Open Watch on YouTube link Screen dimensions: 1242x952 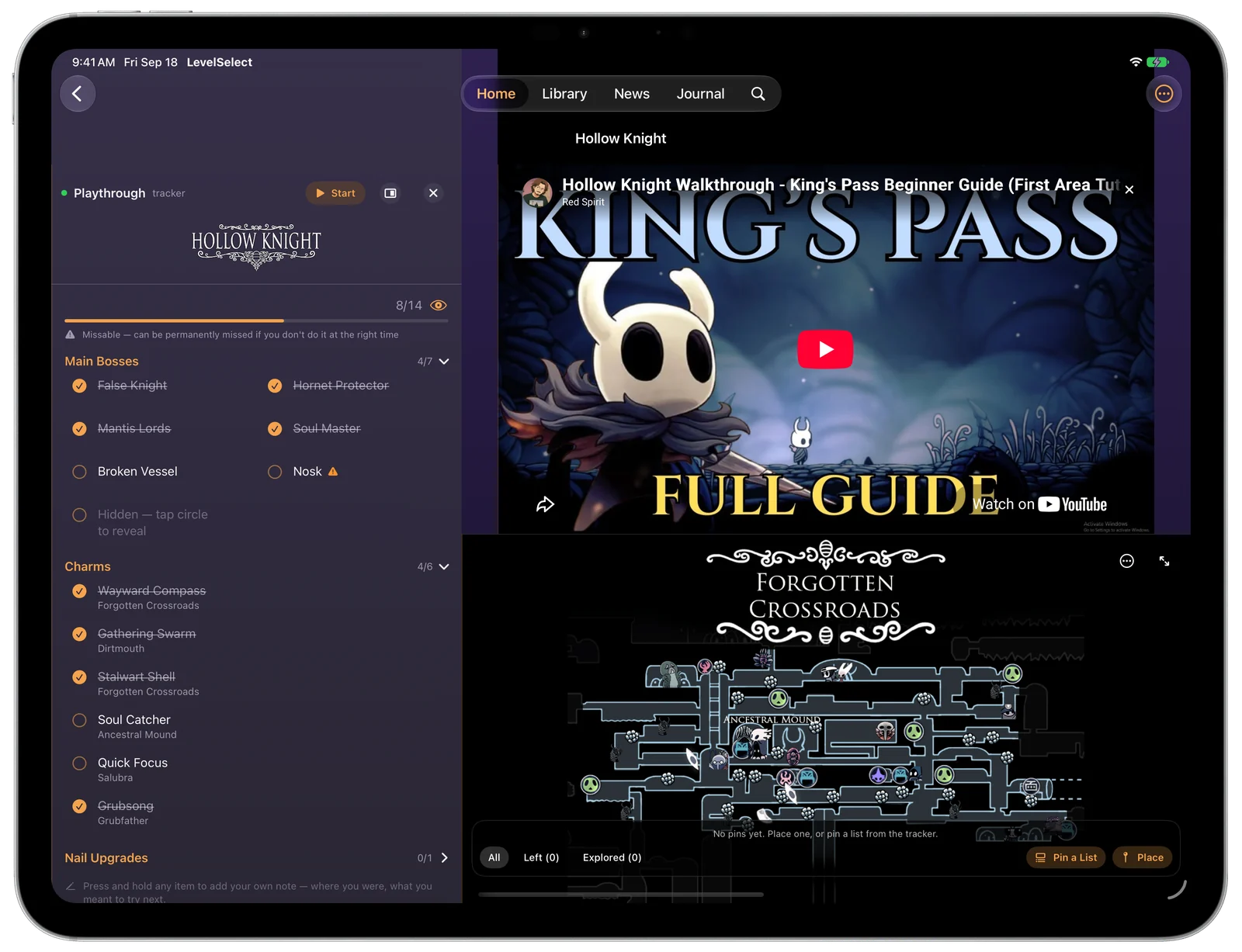tap(1040, 504)
